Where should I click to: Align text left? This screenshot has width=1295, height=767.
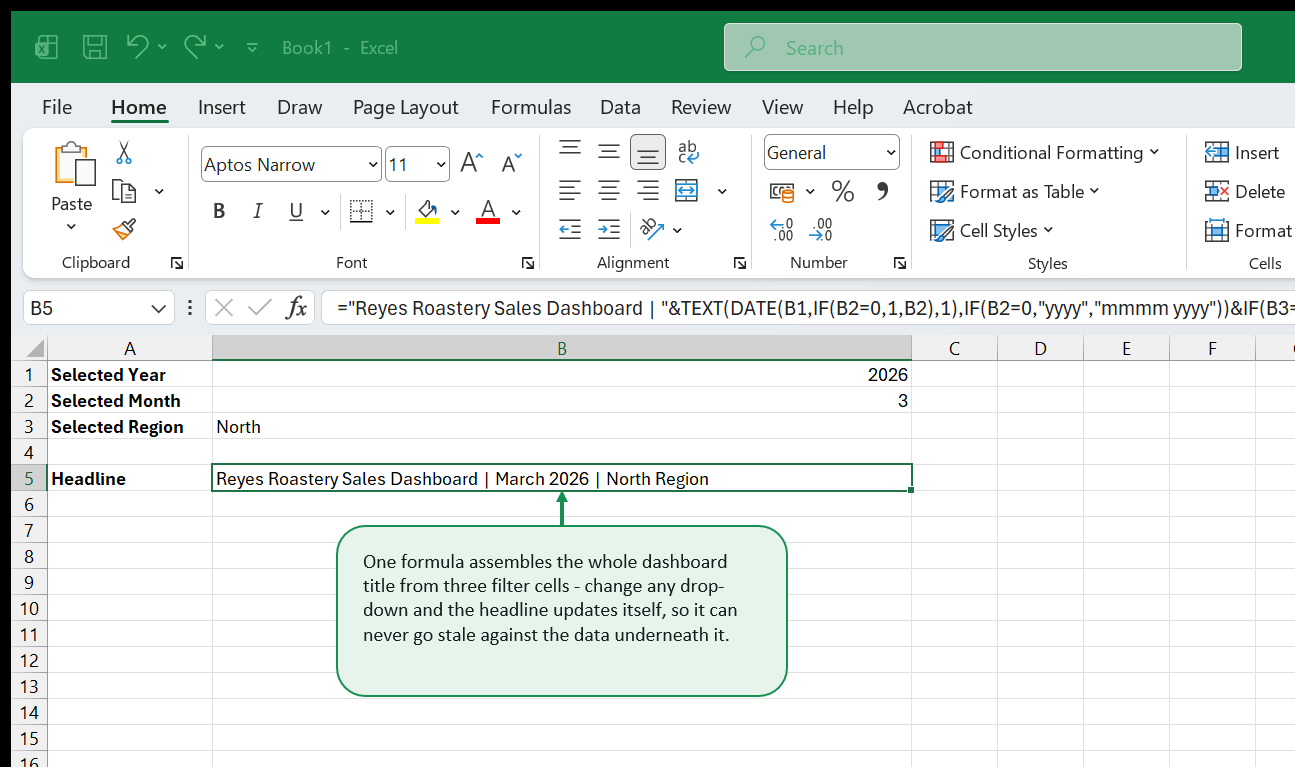pyautogui.click(x=570, y=190)
